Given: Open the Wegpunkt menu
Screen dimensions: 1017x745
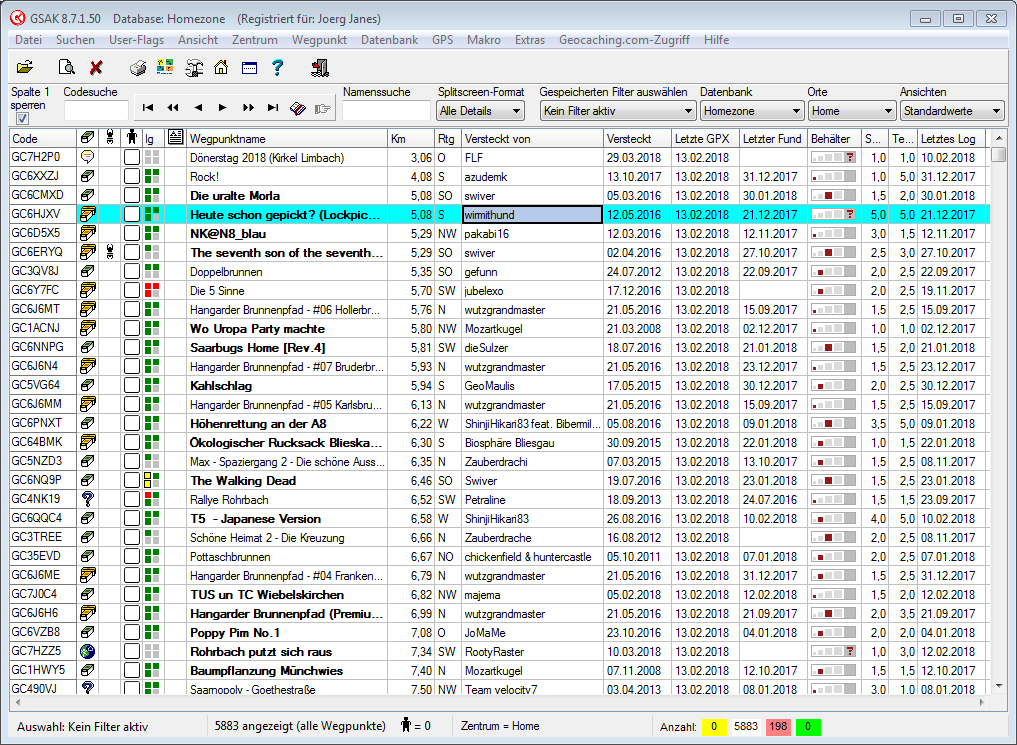Looking at the screenshot, I should click(x=319, y=40).
